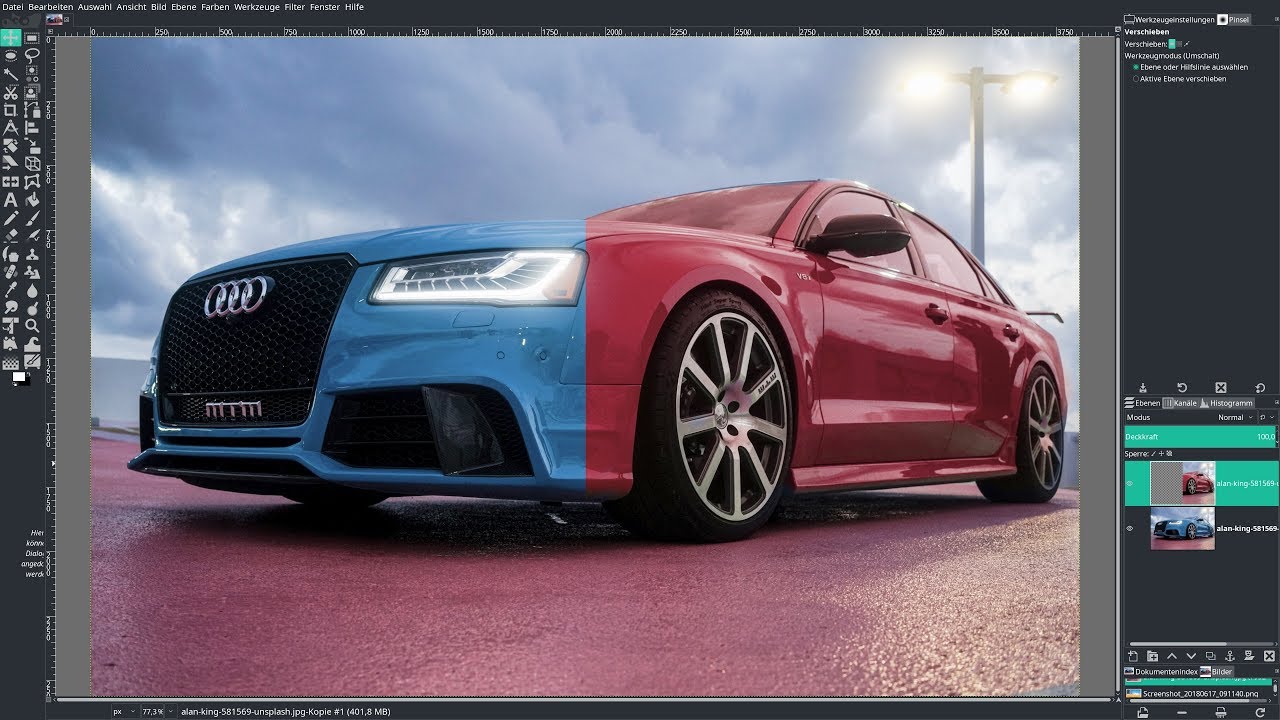
Task: Select the Paintbrush tool
Action: (32, 220)
